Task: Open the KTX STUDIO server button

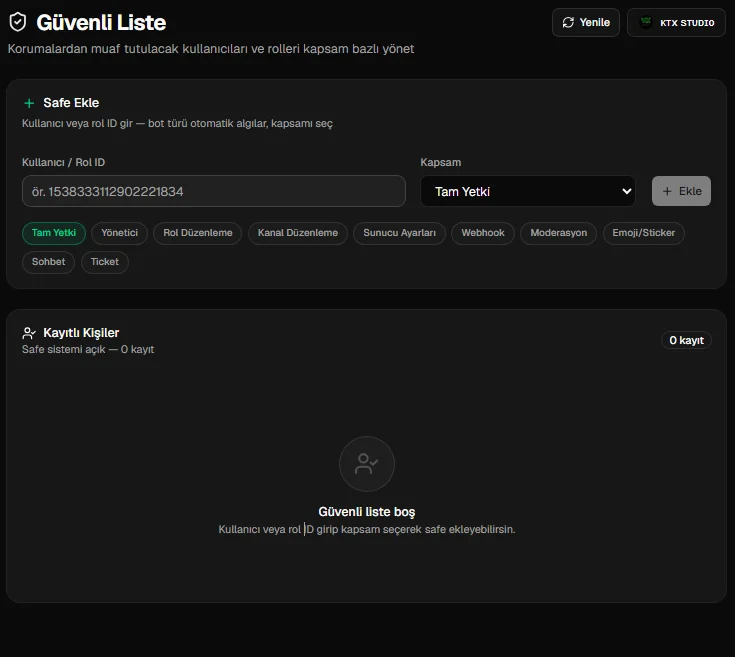Action: [x=676, y=22]
